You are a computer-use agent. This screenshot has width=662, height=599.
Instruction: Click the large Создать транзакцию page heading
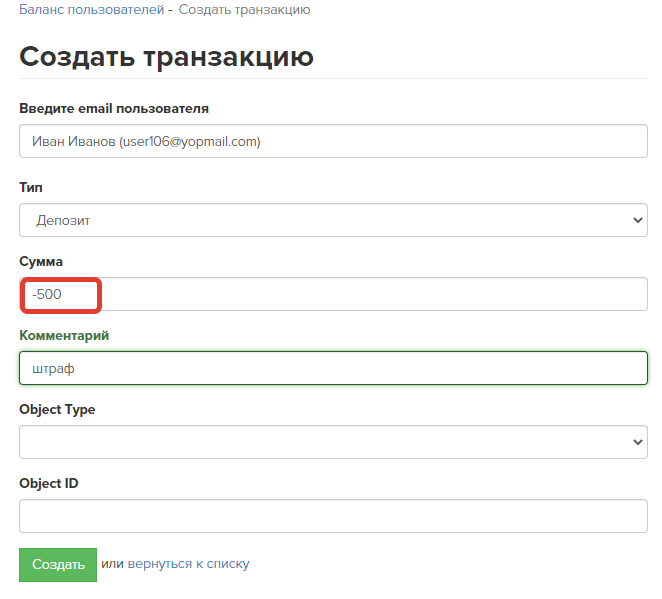click(166, 57)
